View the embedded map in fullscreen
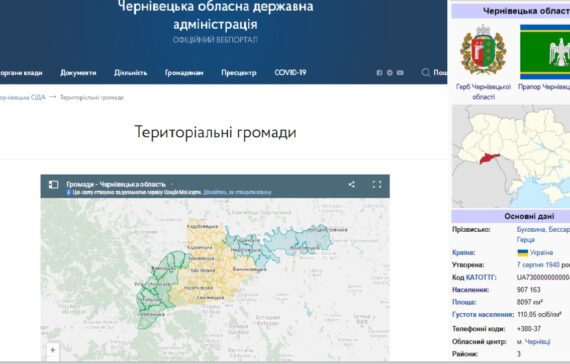 [x=377, y=184]
